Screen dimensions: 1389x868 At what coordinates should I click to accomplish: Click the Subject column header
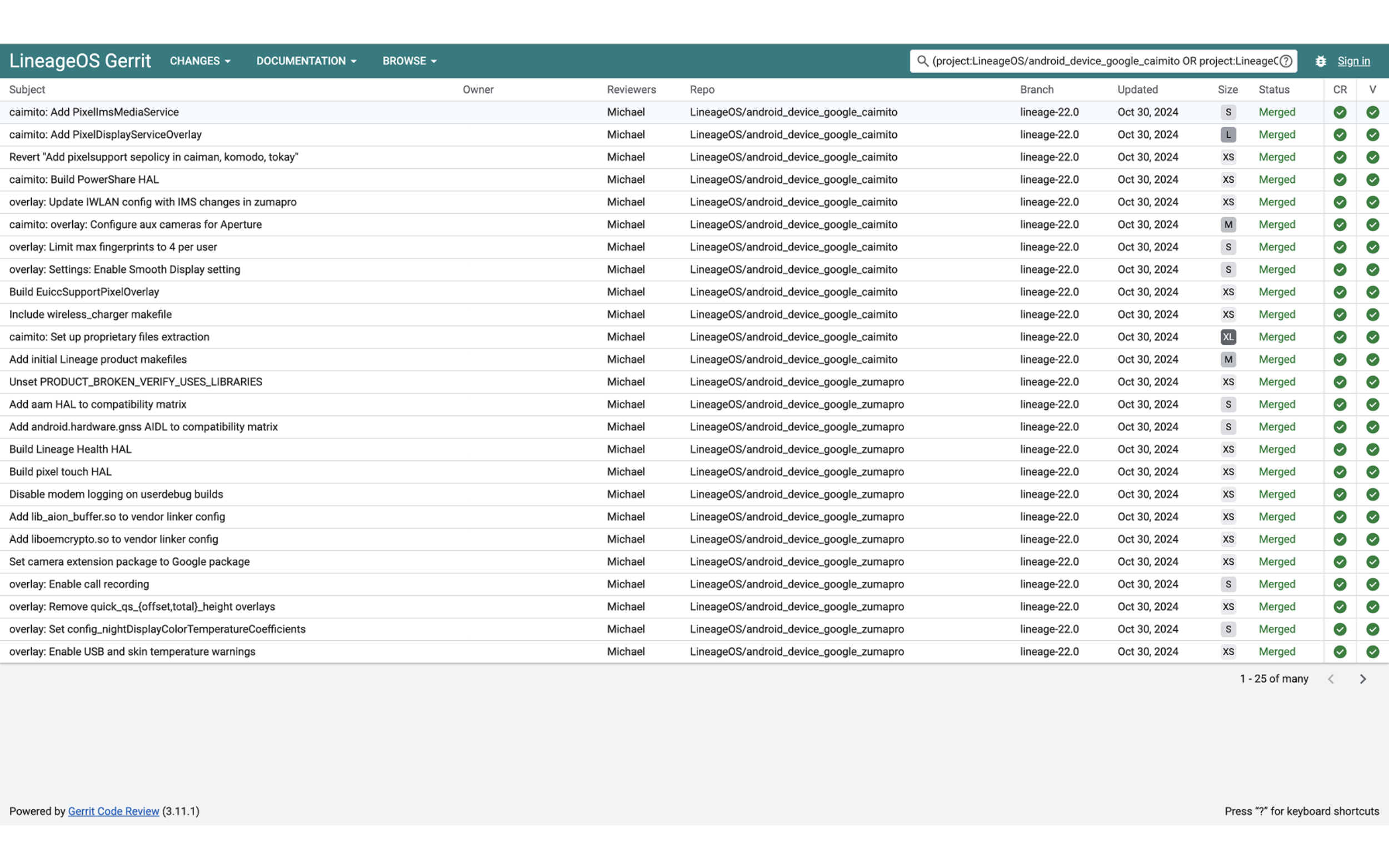(27, 89)
